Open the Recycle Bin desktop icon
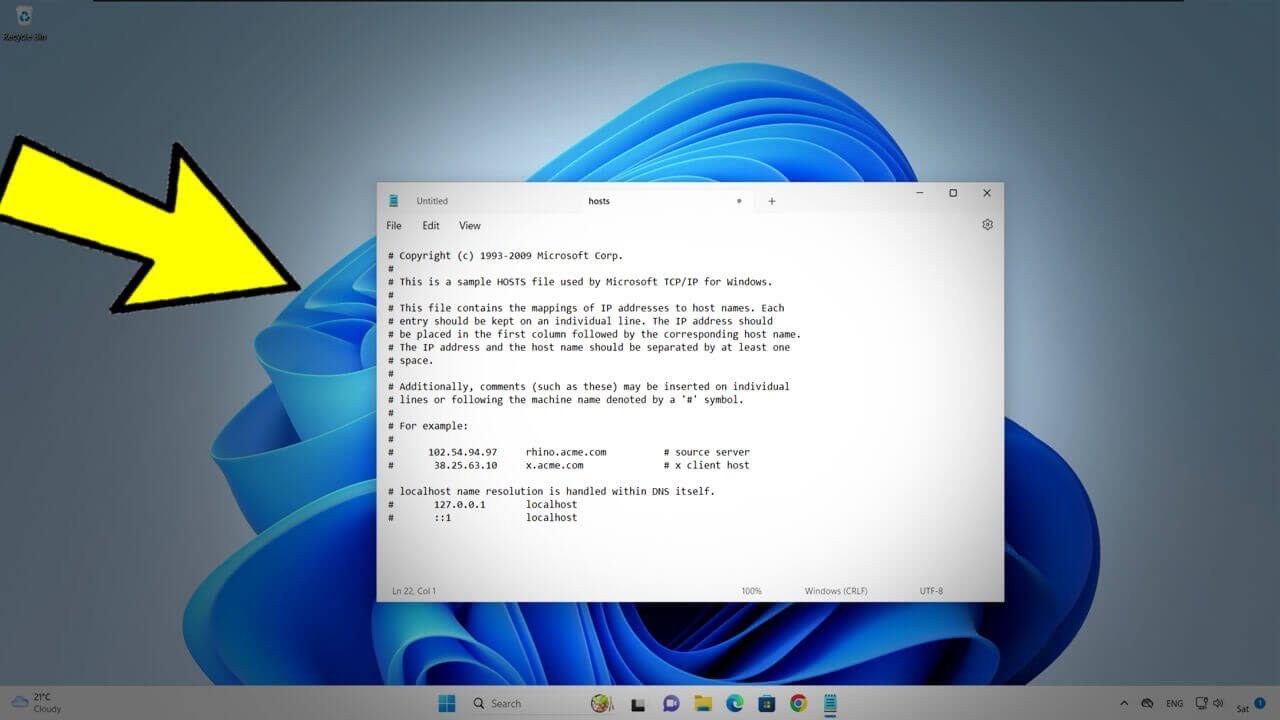The image size is (1280, 720). 24,23
